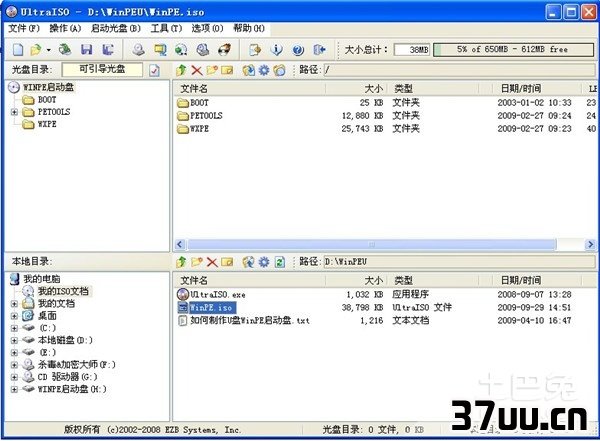600x441 pixels.
Task: Select 如何制作U盘WinPE启动盘.txt file
Action: tap(250, 320)
